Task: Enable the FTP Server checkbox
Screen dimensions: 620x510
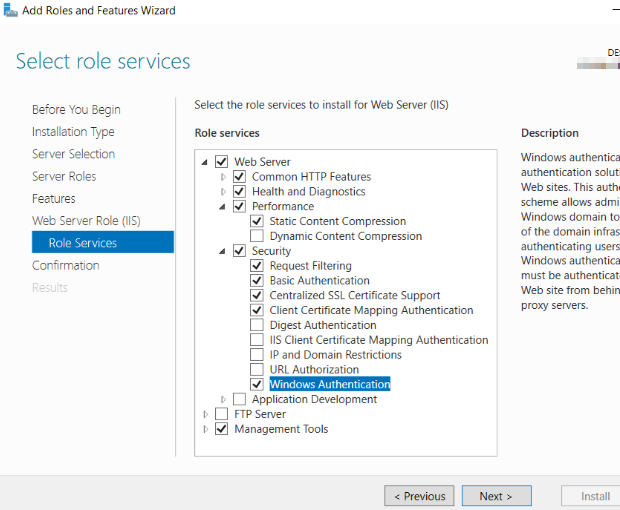Action: click(221, 414)
